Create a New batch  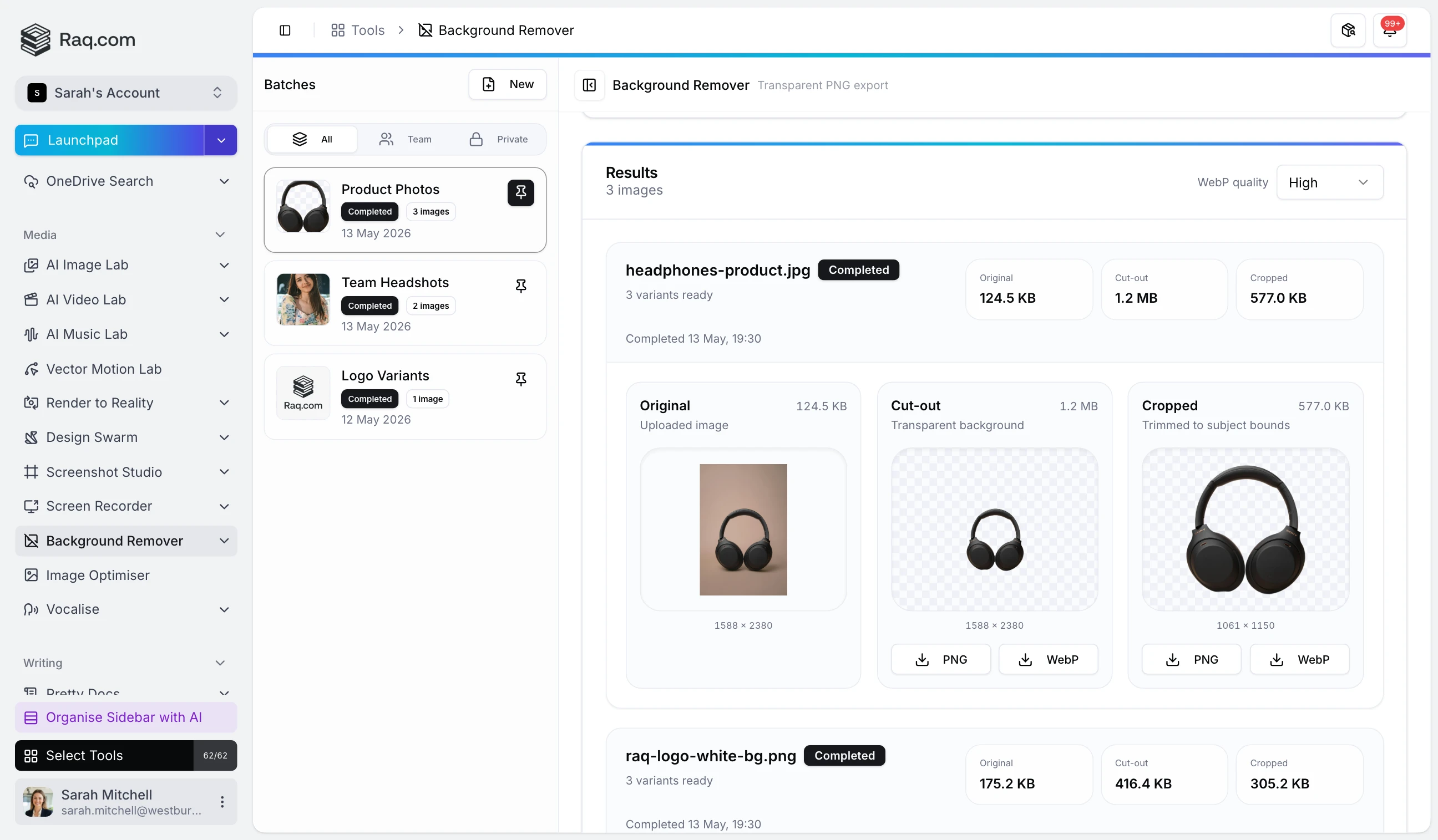pos(507,84)
